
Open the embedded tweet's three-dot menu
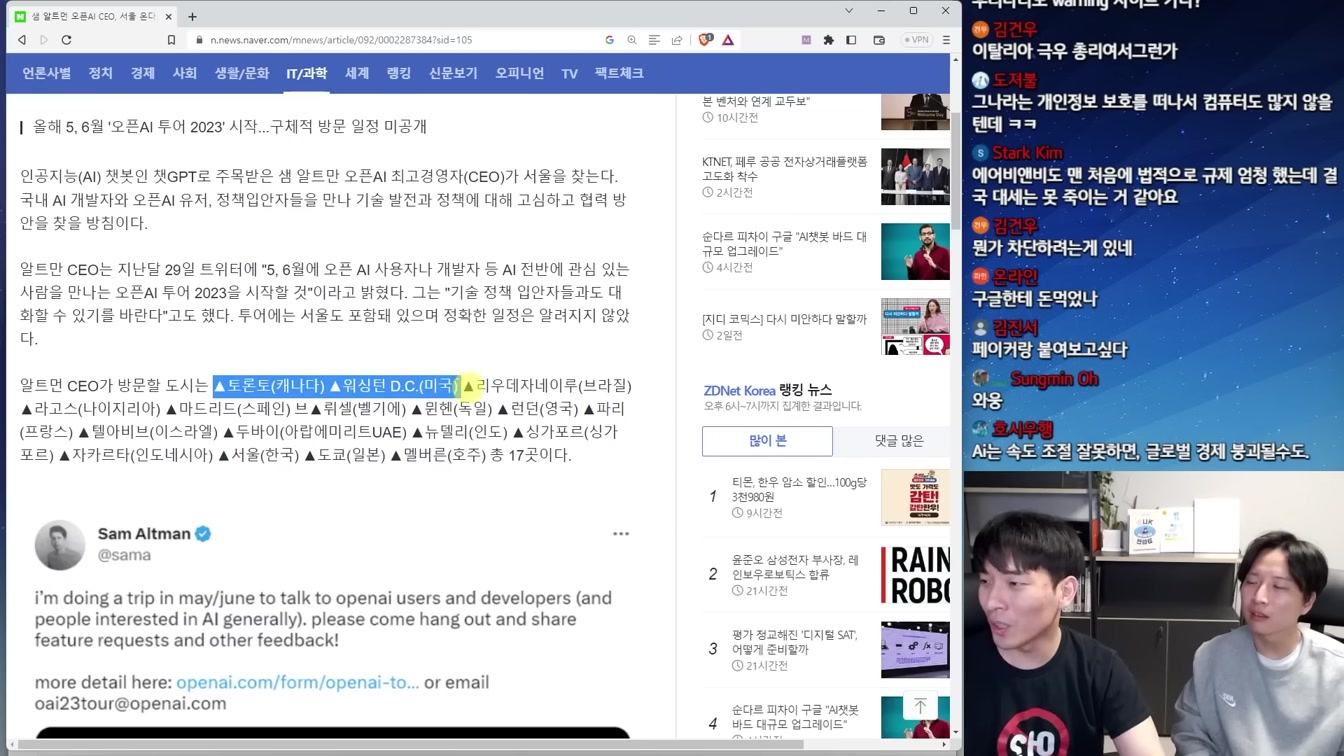coord(621,534)
